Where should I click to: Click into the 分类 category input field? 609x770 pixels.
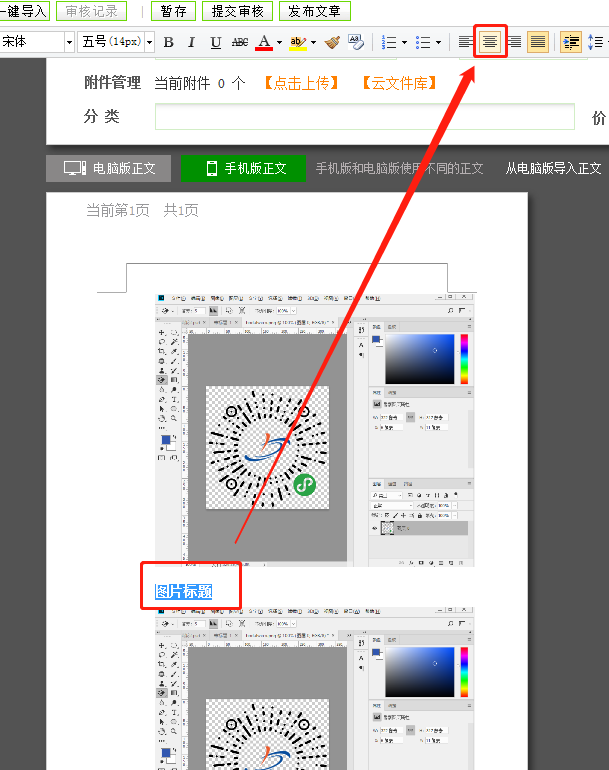[x=365, y=117]
